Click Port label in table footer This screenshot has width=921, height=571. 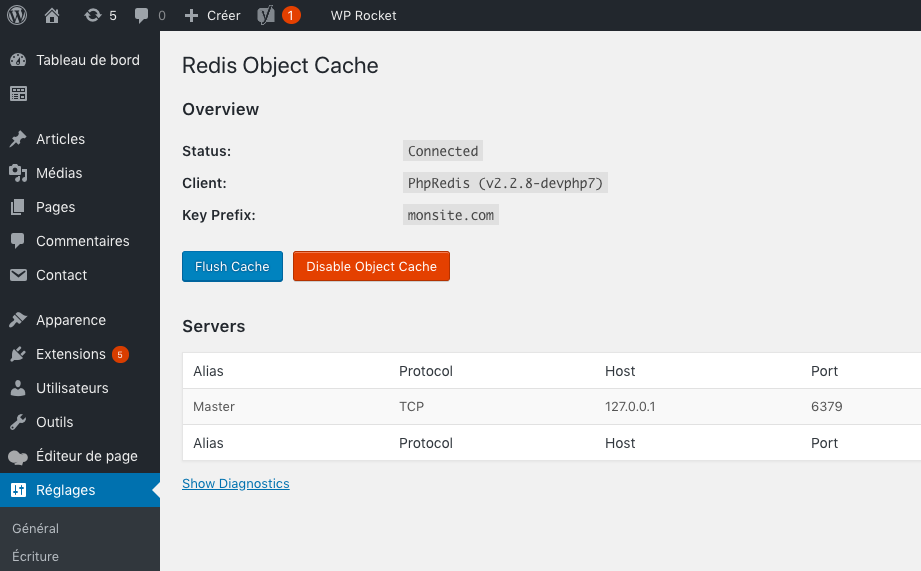click(824, 443)
